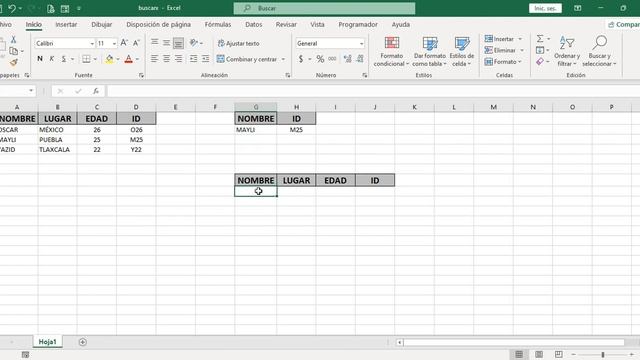The width and height of the screenshot is (640, 360).
Task: Switch to the Datos tab
Action: click(253, 24)
